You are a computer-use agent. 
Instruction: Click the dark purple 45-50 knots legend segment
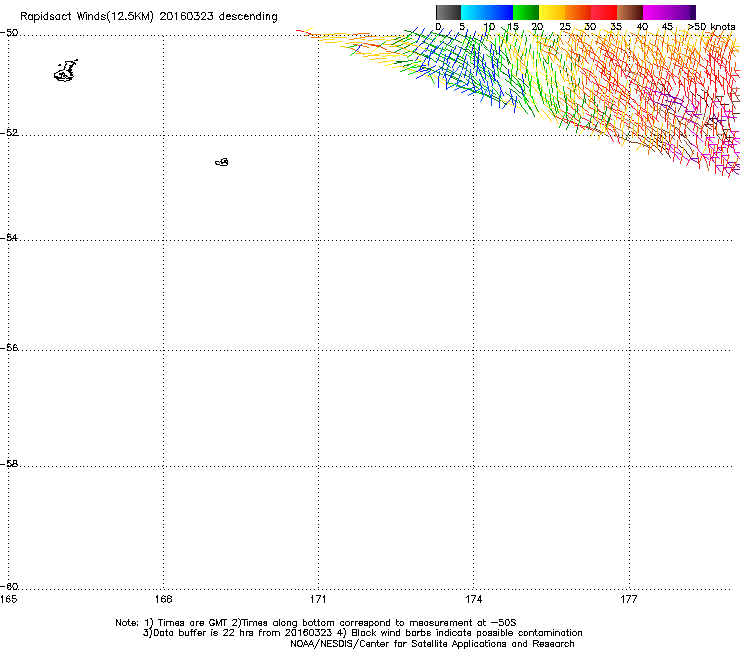pyautogui.click(x=682, y=12)
